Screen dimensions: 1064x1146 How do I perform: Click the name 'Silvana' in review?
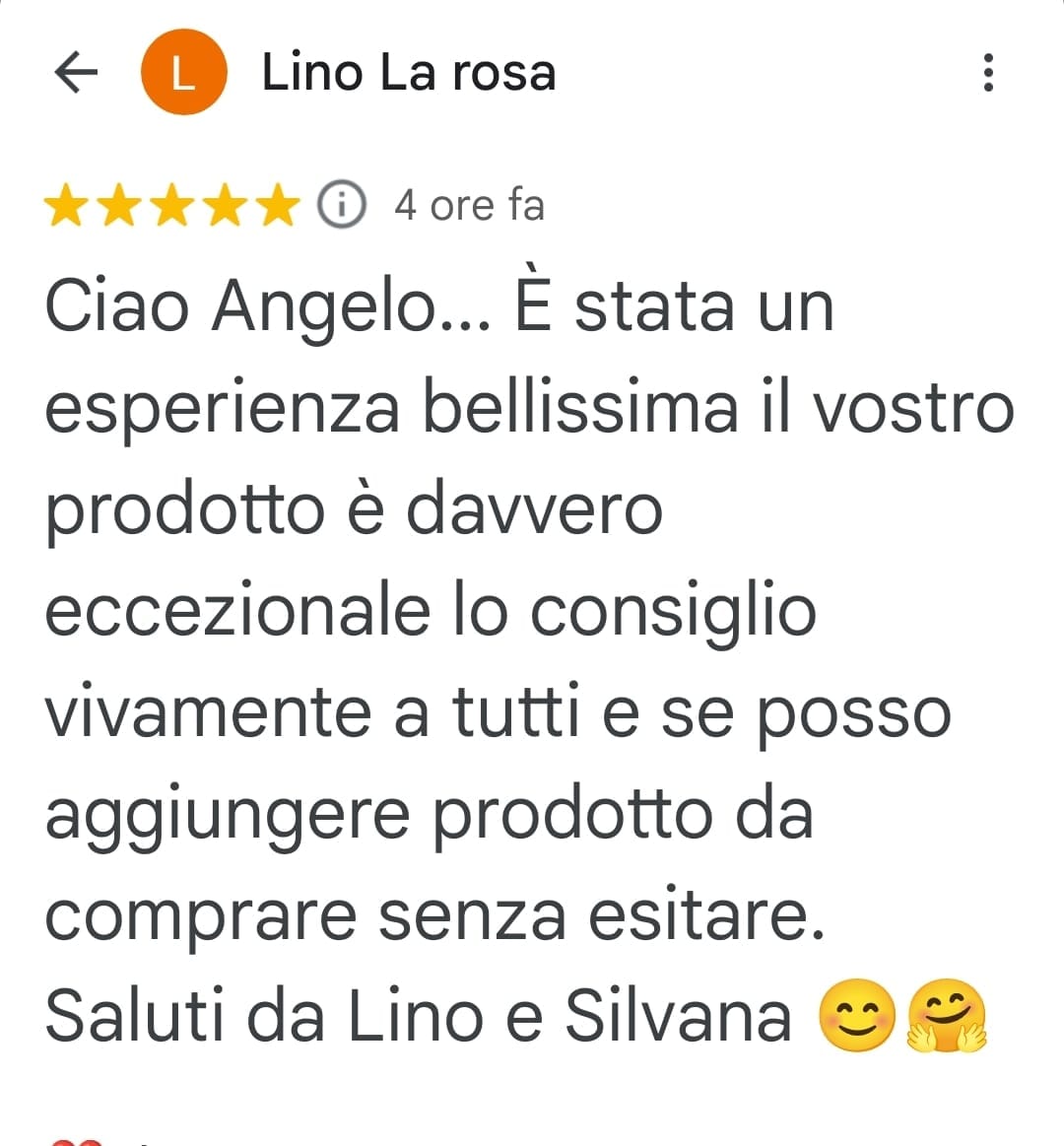click(x=679, y=1014)
